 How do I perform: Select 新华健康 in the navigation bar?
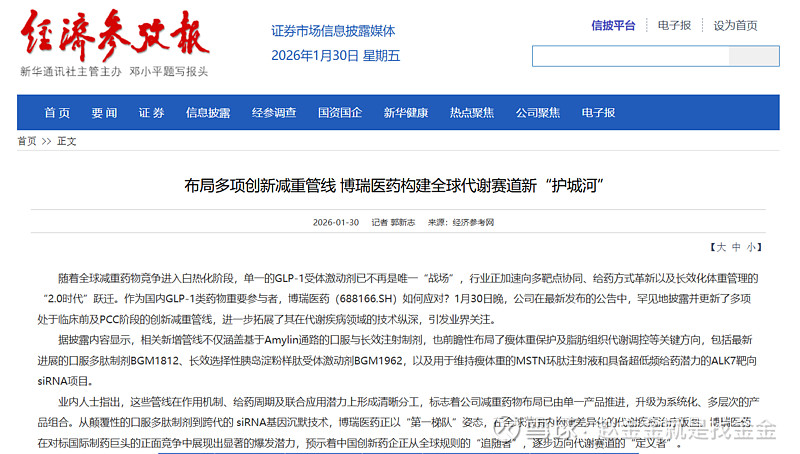406,113
